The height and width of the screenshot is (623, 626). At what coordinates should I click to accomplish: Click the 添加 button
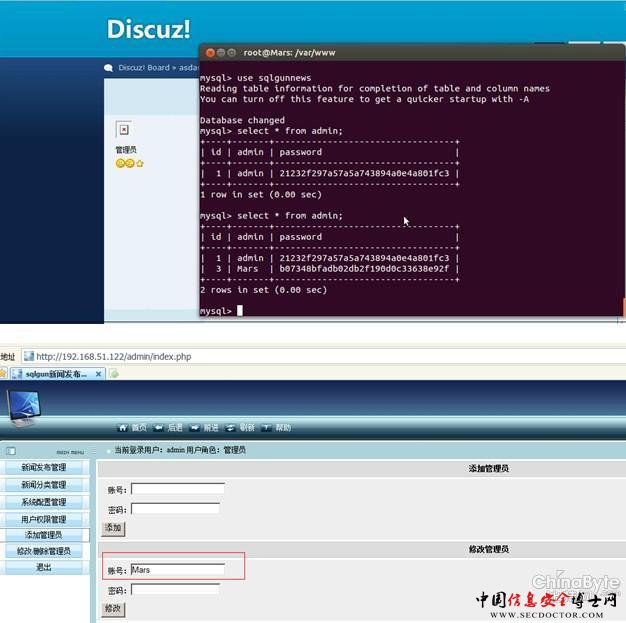(113, 528)
